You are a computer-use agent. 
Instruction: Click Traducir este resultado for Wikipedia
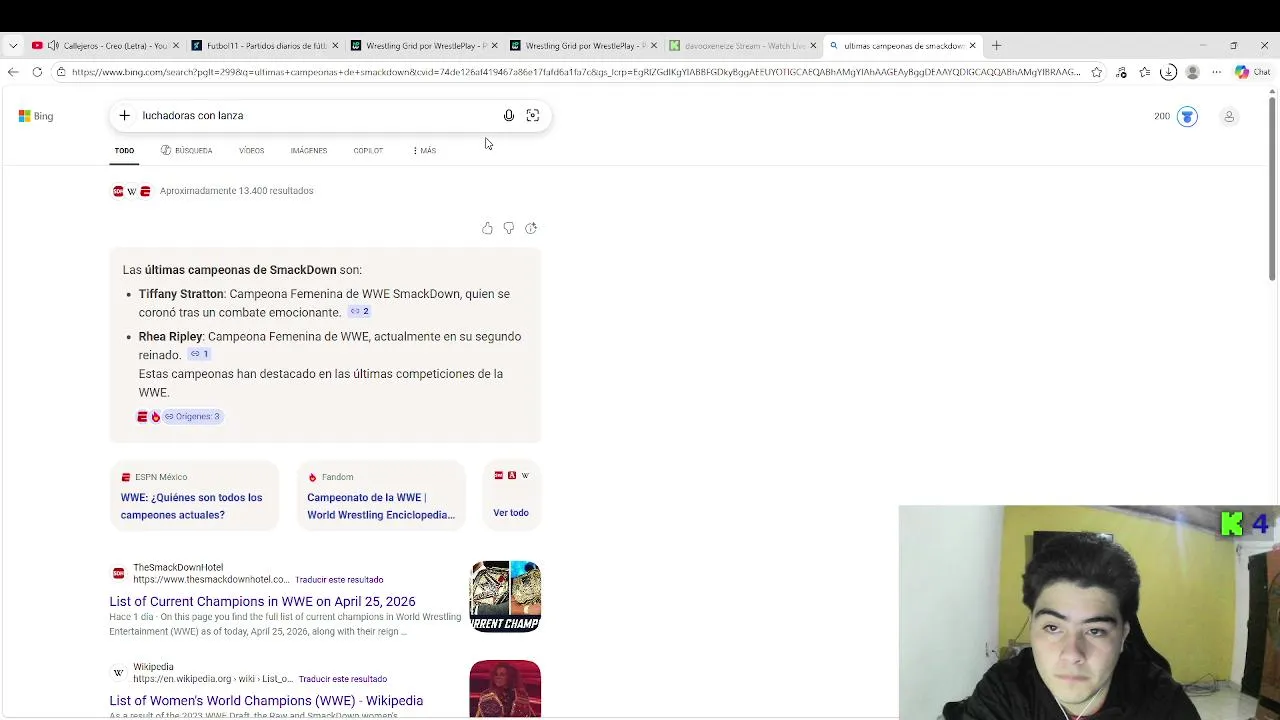click(342, 679)
